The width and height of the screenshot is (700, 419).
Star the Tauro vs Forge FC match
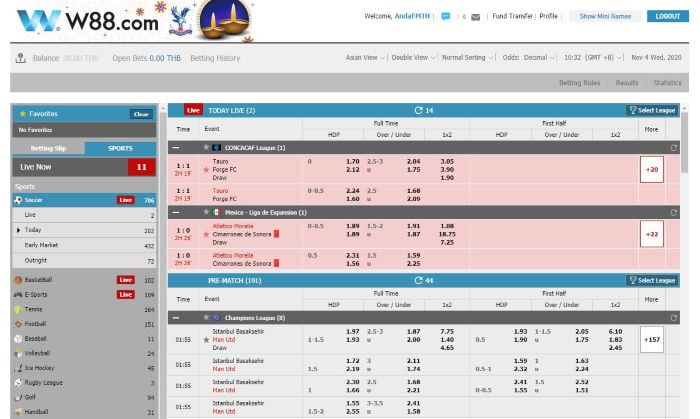click(x=206, y=170)
